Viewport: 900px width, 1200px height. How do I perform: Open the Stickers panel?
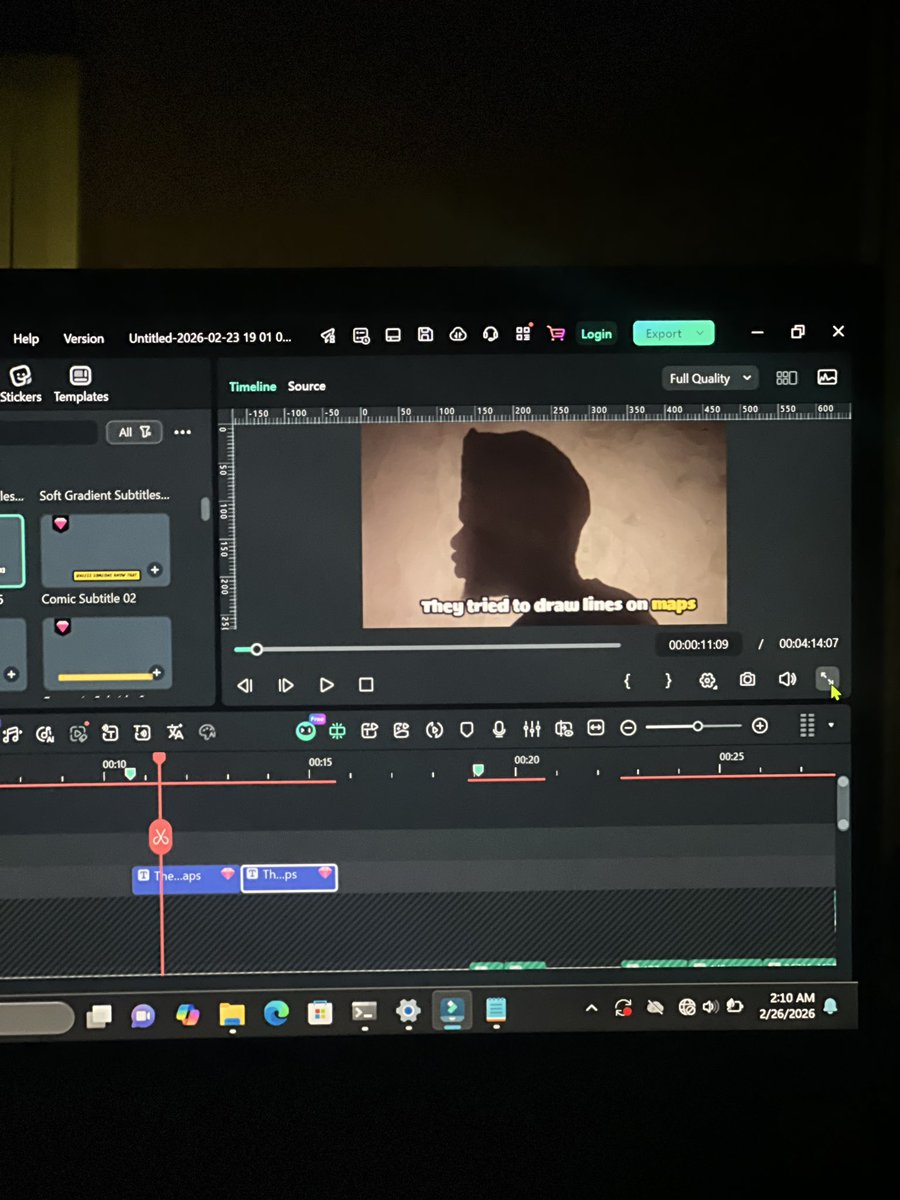pos(20,384)
